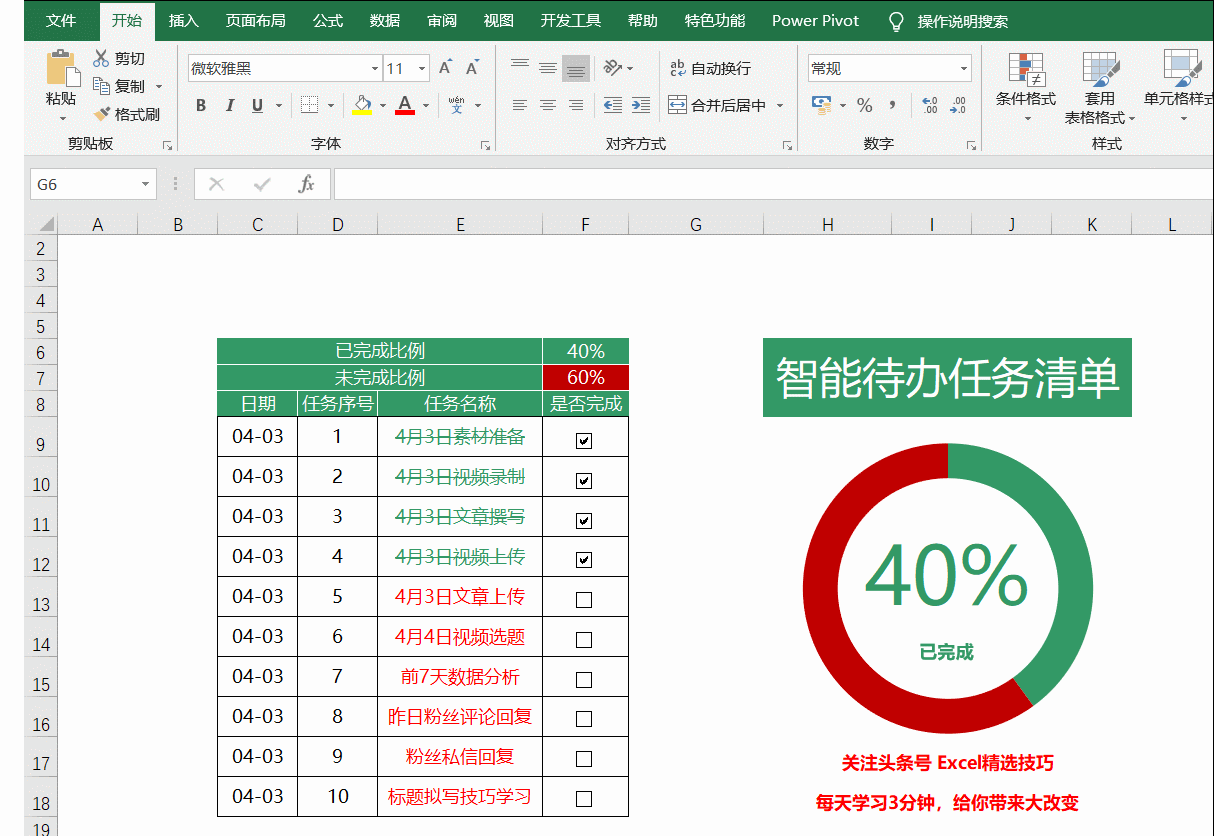Check the 标题拟写技巧学习 checkbox
The width and height of the screenshot is (1214, 836).
pos(584,799)
